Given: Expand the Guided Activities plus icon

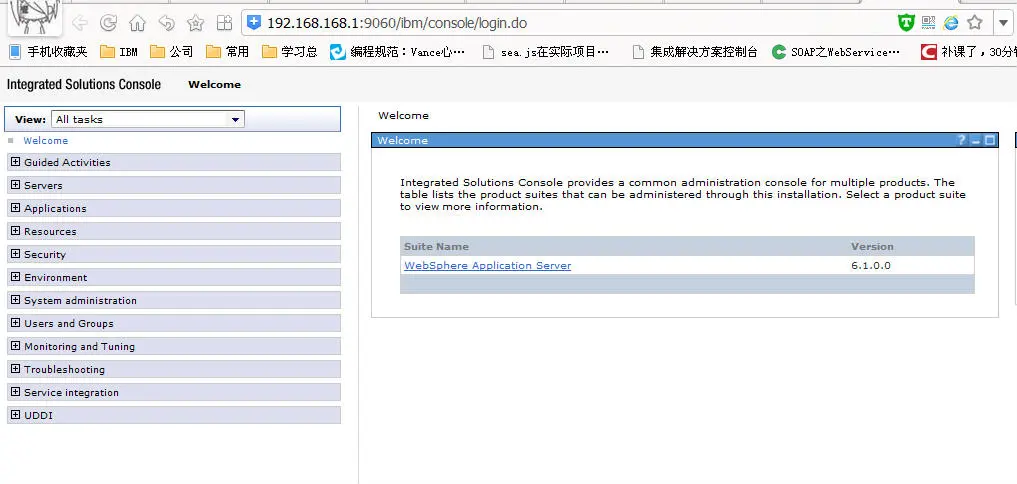Looking at the screenshot, I should point(16,162).
